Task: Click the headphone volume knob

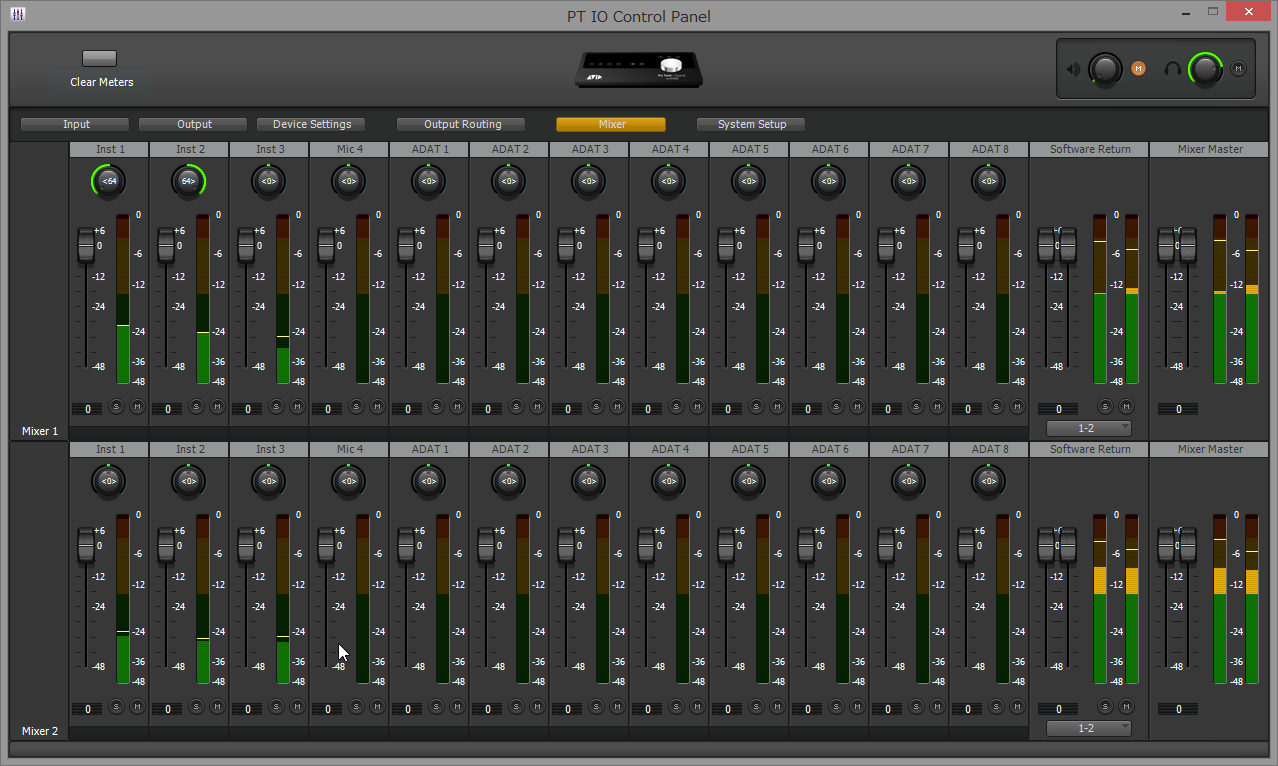Action: [1206, 69]
